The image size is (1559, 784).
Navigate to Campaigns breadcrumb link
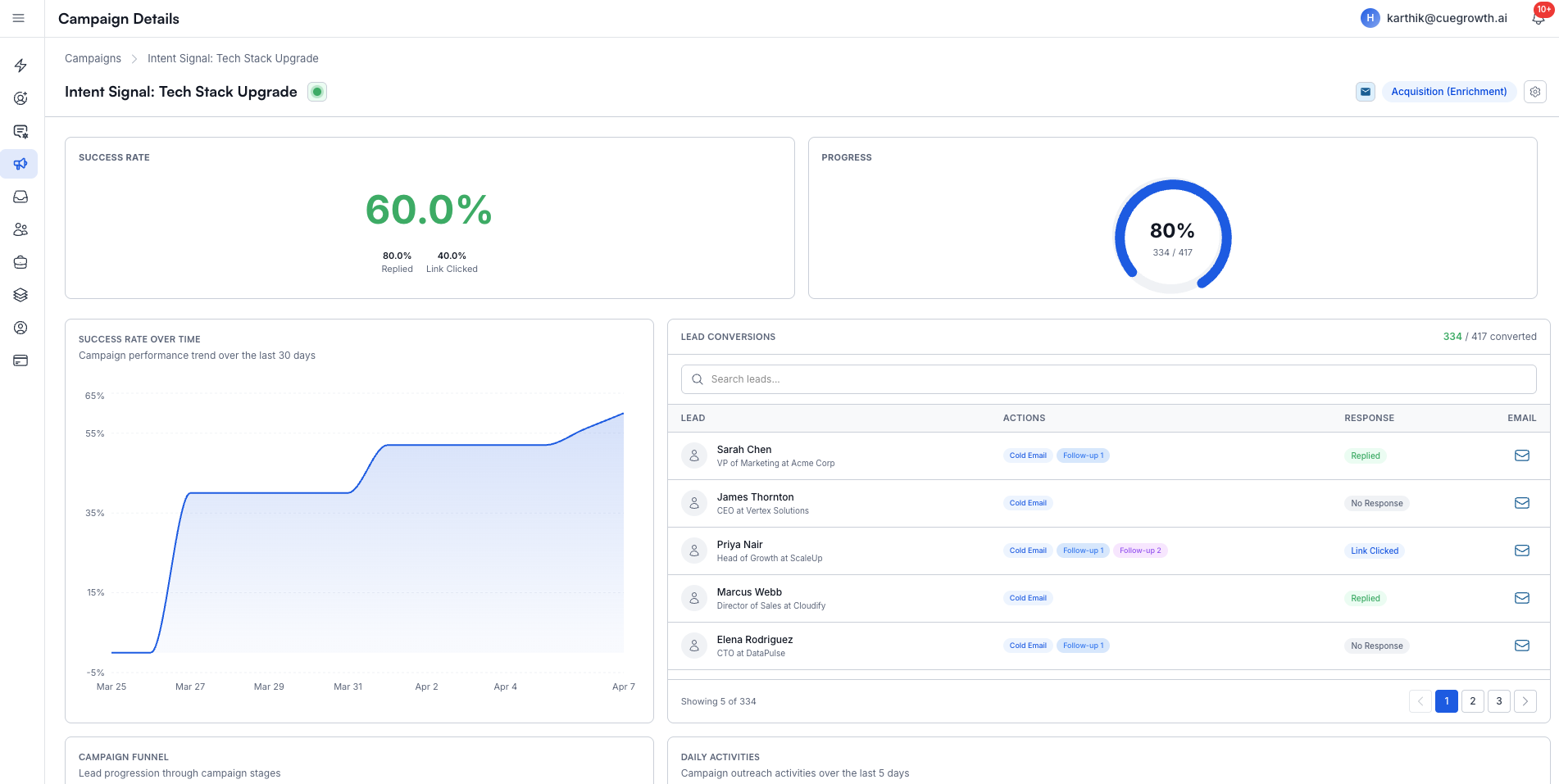pos(93,58)
